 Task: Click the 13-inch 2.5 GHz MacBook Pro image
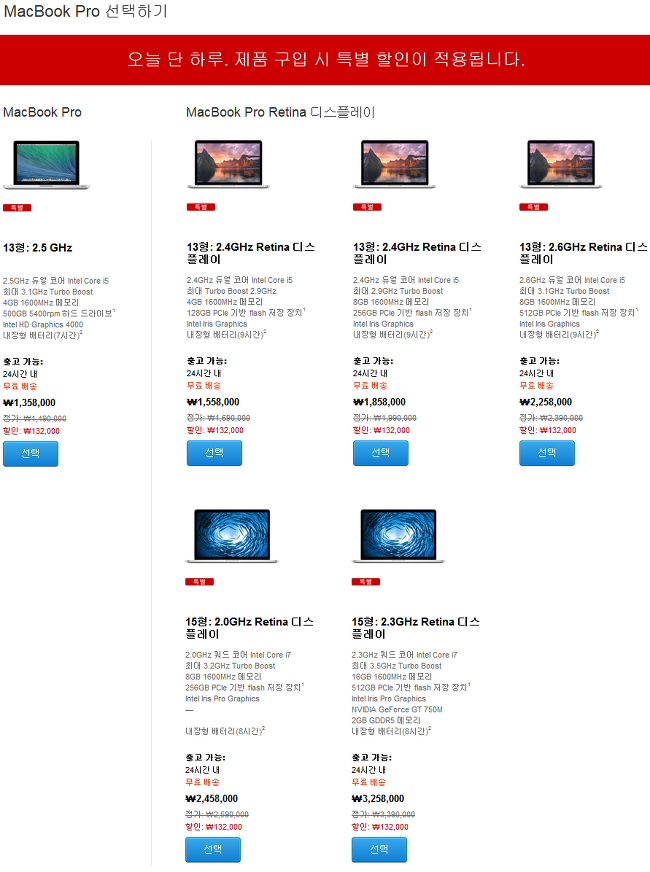(46, 165)
